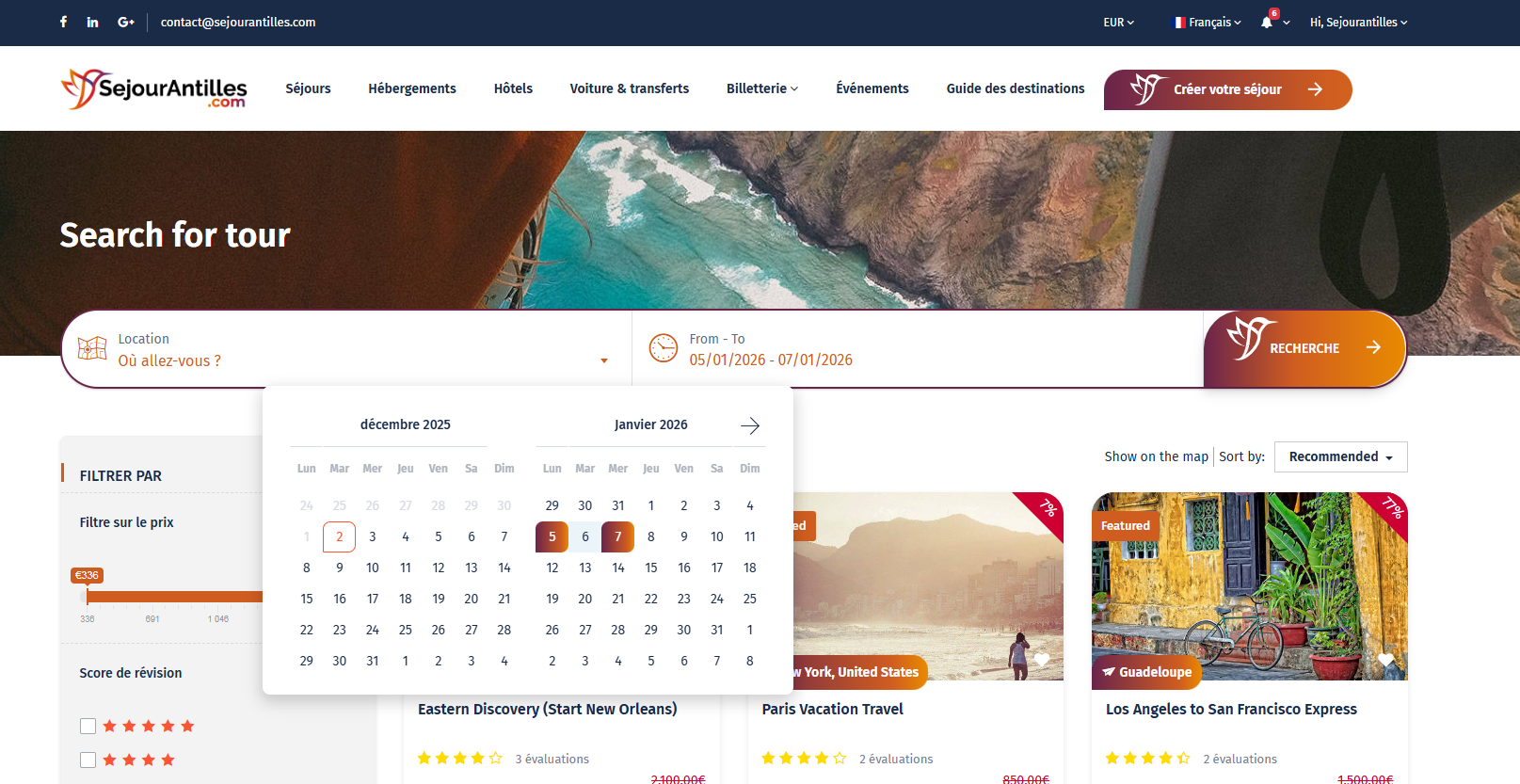The width and height of the screenshot is (1520, 784).
Task: Open the Facebook social link icon
Action: pyautogui.click(x=63, y=22)
